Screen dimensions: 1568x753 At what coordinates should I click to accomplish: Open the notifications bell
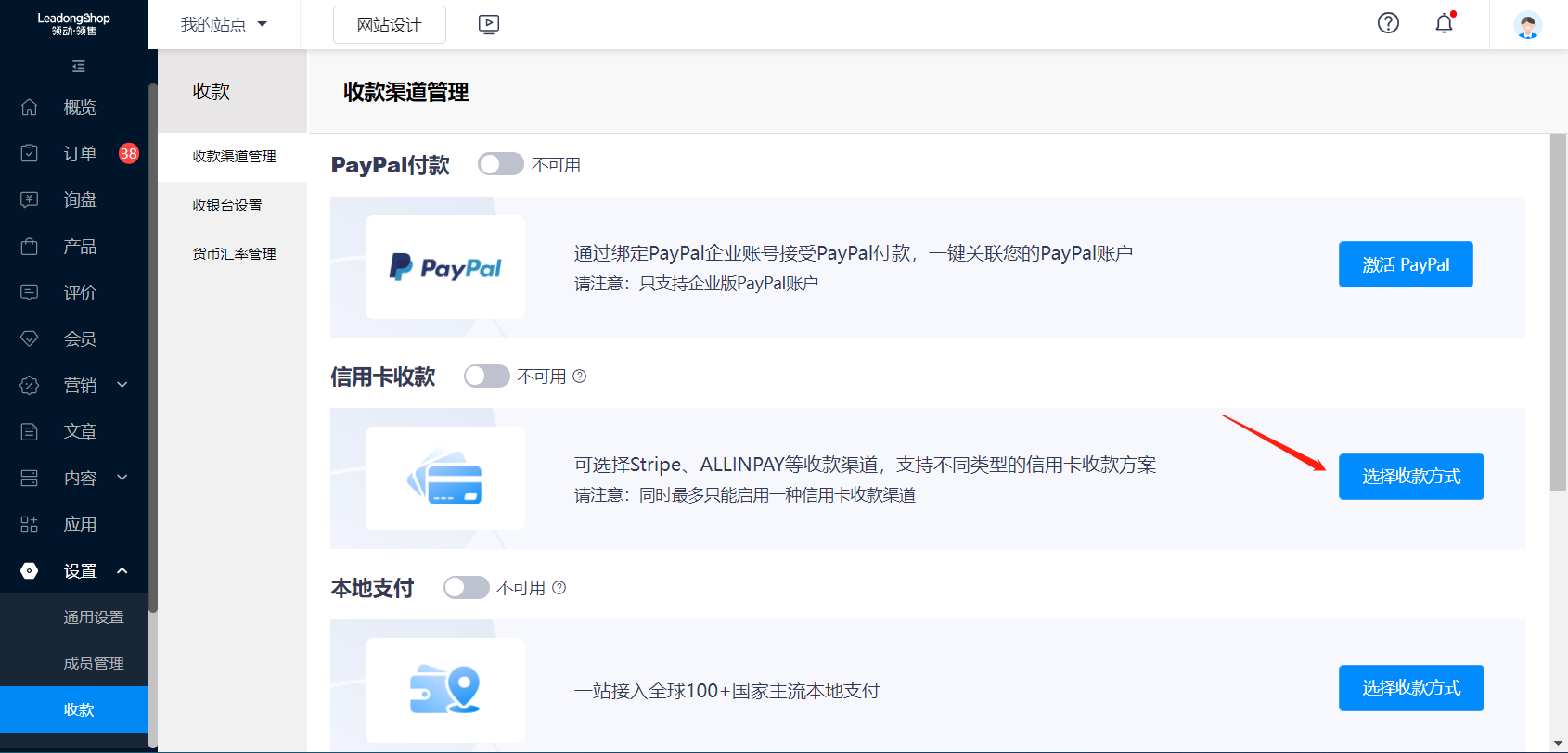[1444, 23]
